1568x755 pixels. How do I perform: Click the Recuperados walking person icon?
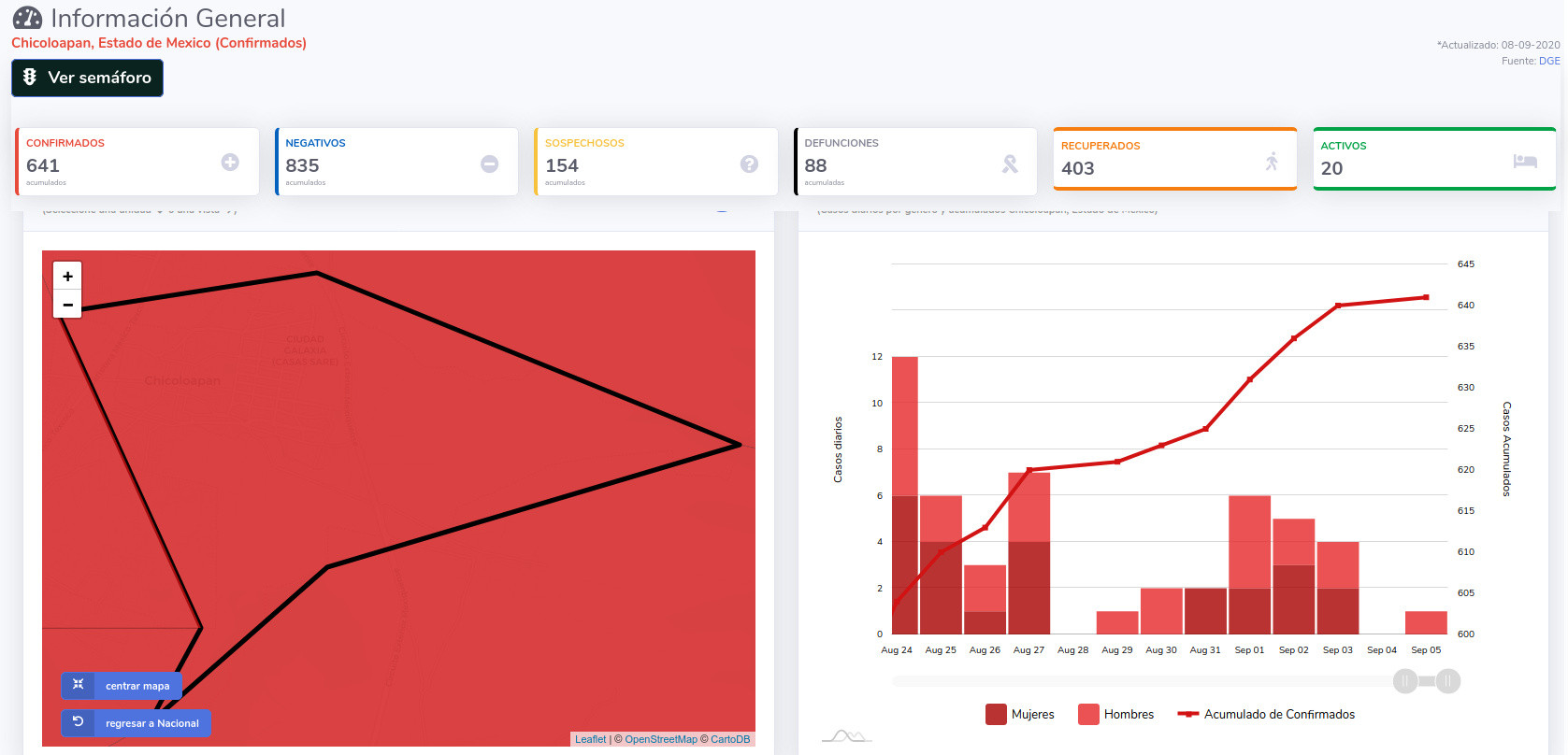pyautogui.click(x=1272, y=161)
